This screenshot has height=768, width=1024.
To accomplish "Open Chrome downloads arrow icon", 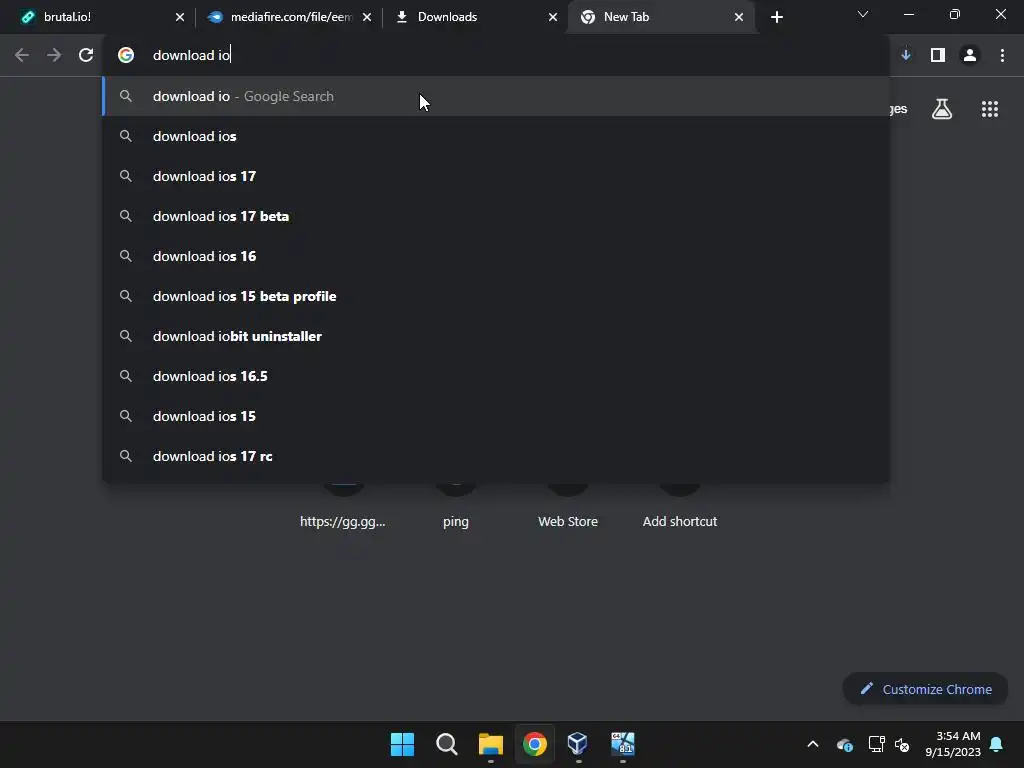I will (x=906, y=56).
